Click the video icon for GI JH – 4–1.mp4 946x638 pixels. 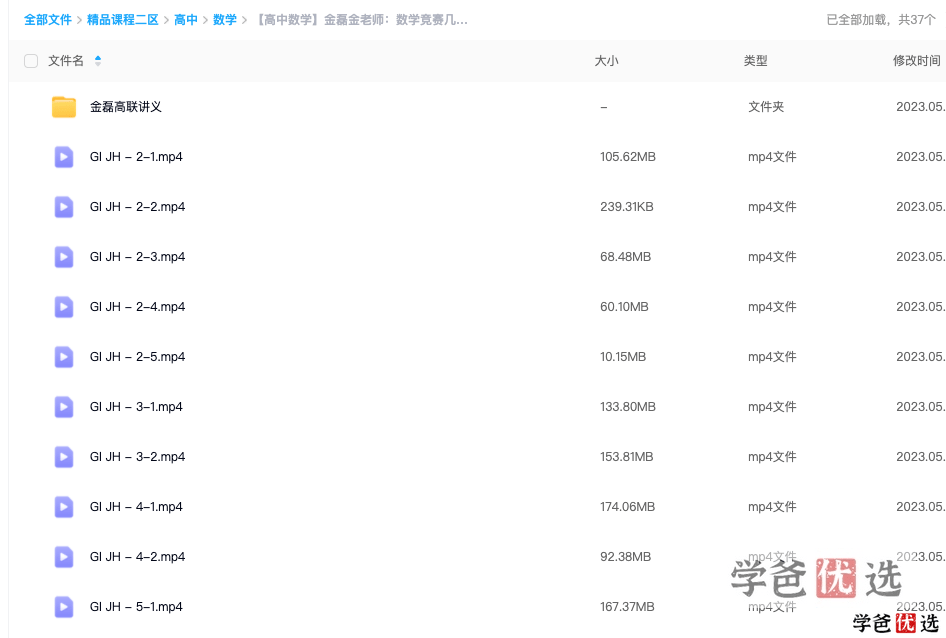63,508
